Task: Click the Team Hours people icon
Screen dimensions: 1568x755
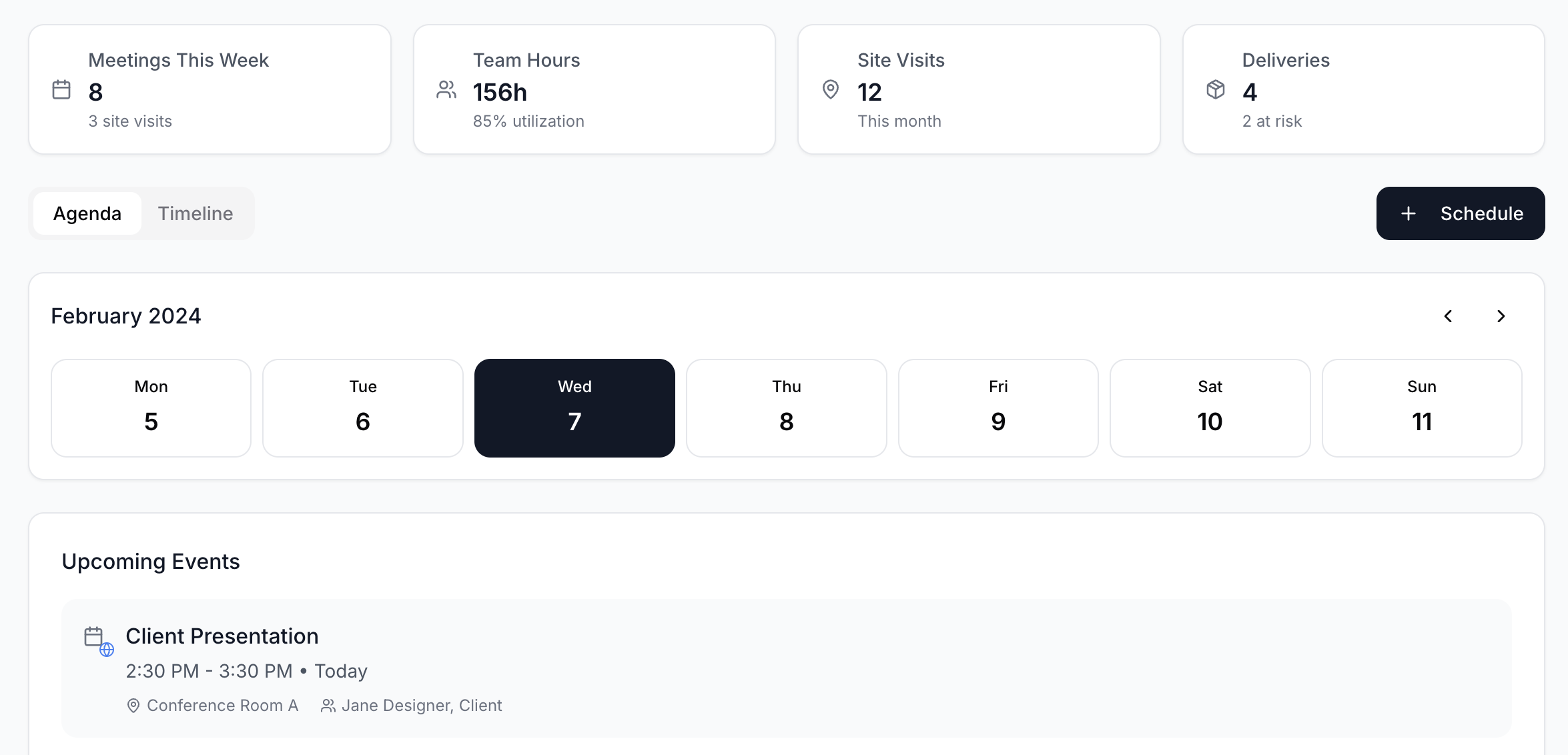Action: click(x=445, y=89)
